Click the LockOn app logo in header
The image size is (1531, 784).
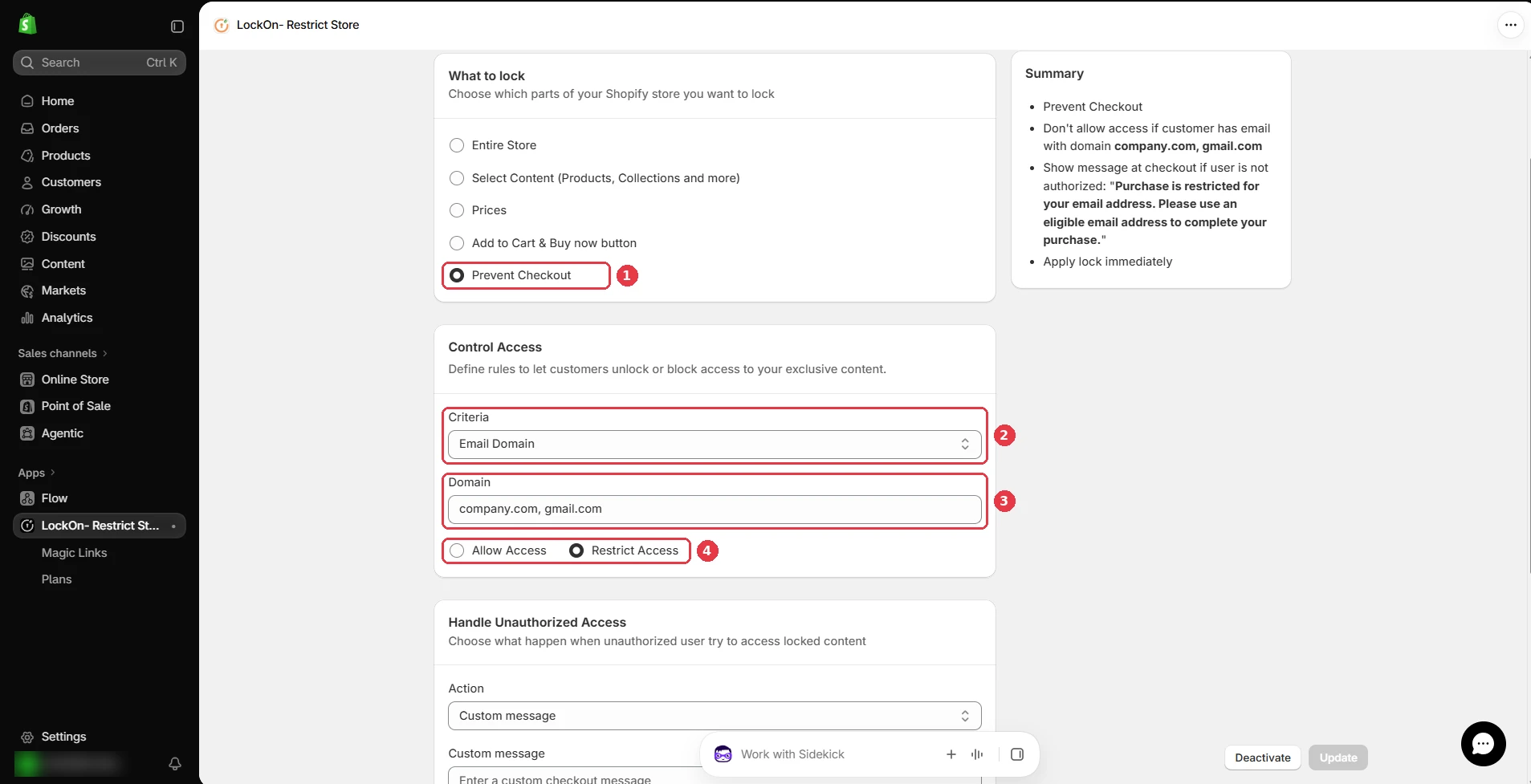pyautogui.click(x=222, y=25)
